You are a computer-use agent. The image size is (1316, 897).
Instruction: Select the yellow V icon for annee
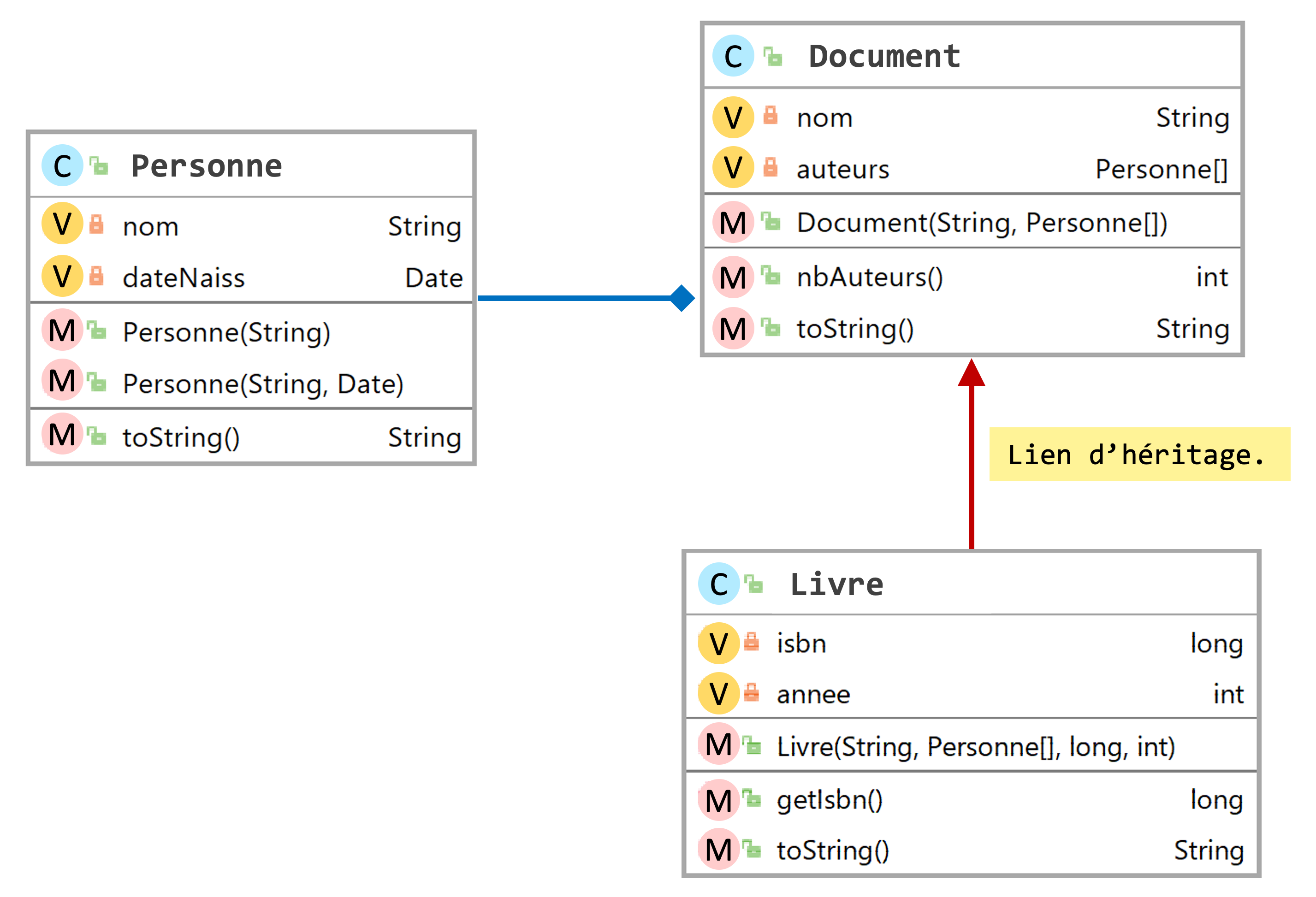719,693
